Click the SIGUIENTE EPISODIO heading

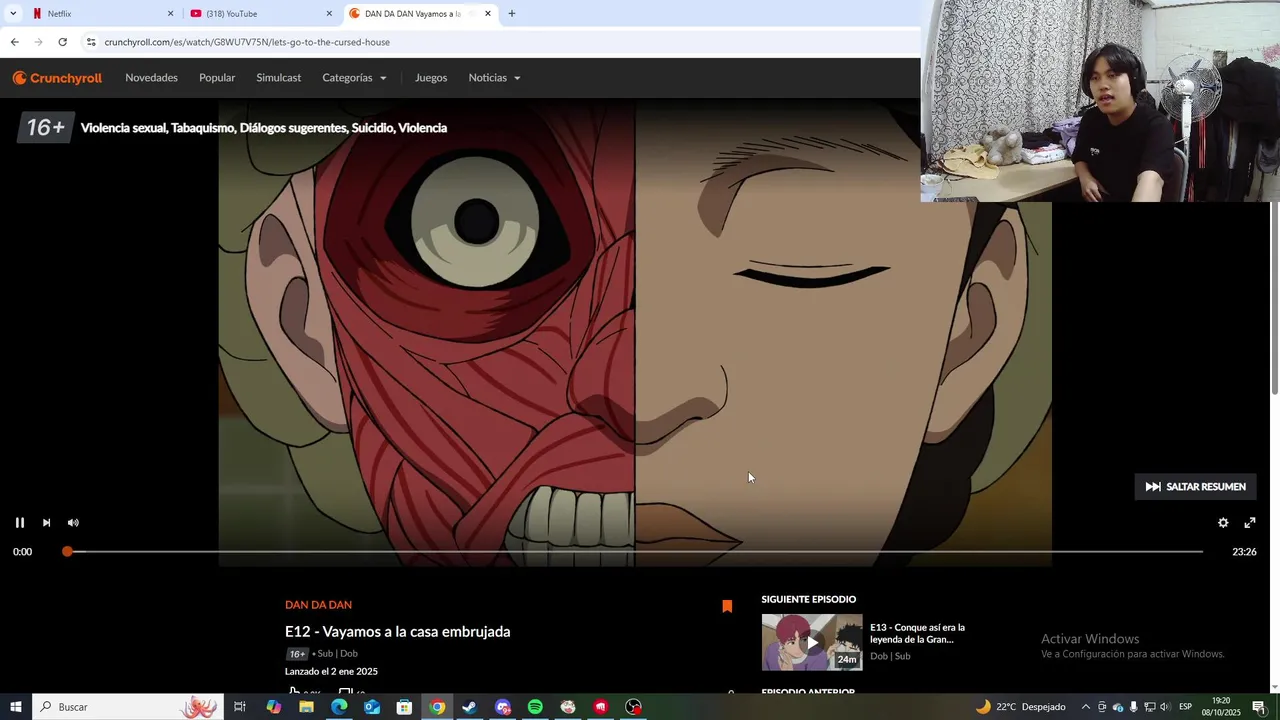point(808,599)
